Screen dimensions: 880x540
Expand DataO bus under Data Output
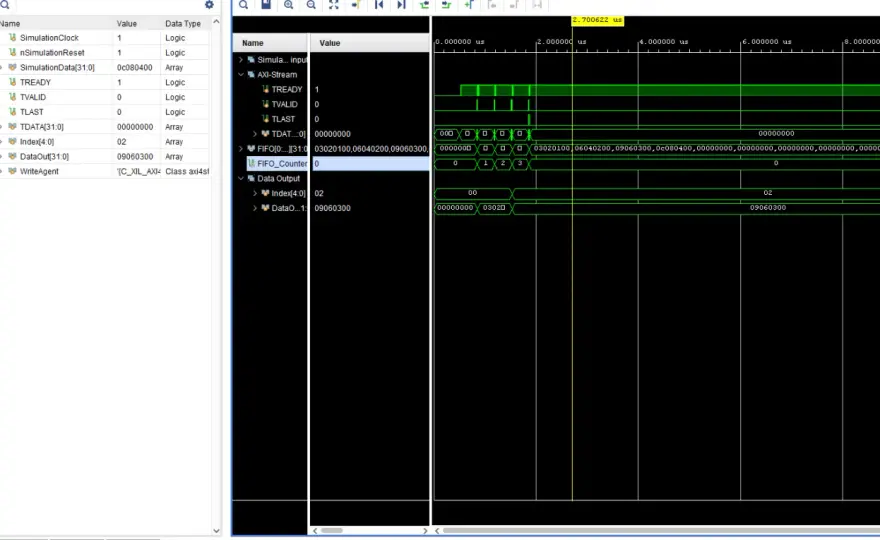(x=255, y=208)
